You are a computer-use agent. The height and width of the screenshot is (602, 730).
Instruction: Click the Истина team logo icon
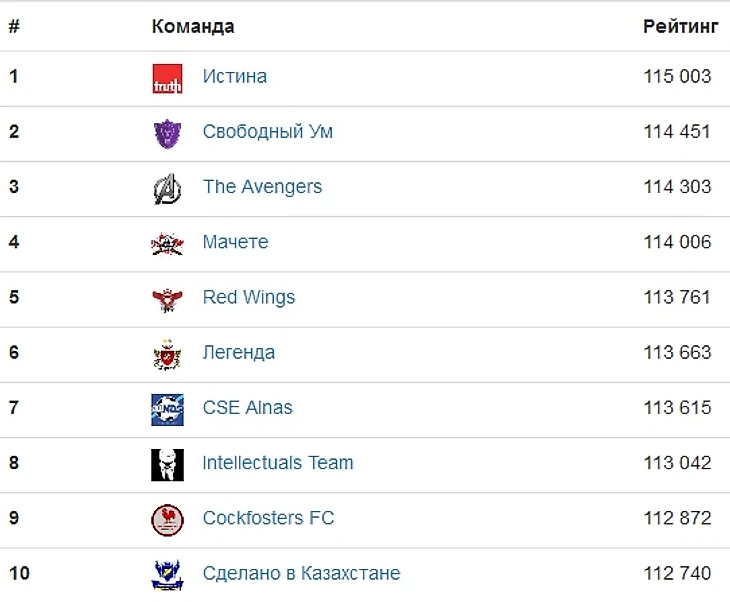point(167,78)
